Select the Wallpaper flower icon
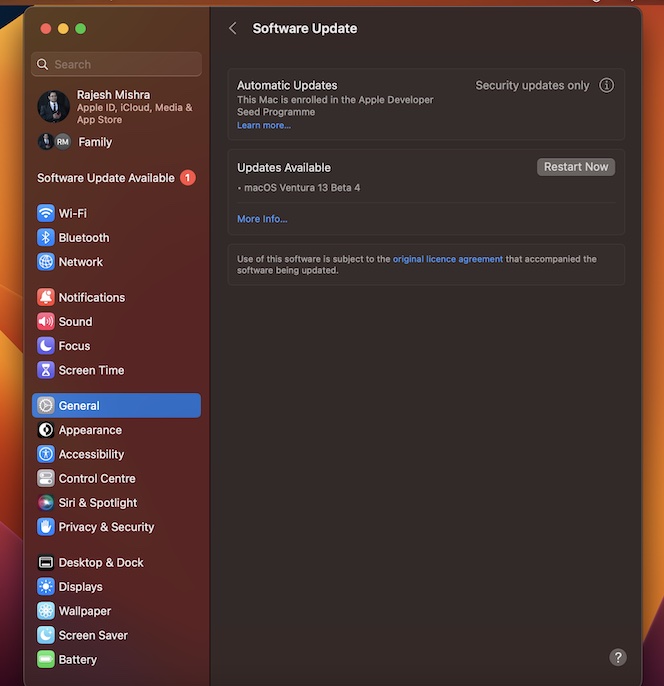664x686 pixels. 45,611
